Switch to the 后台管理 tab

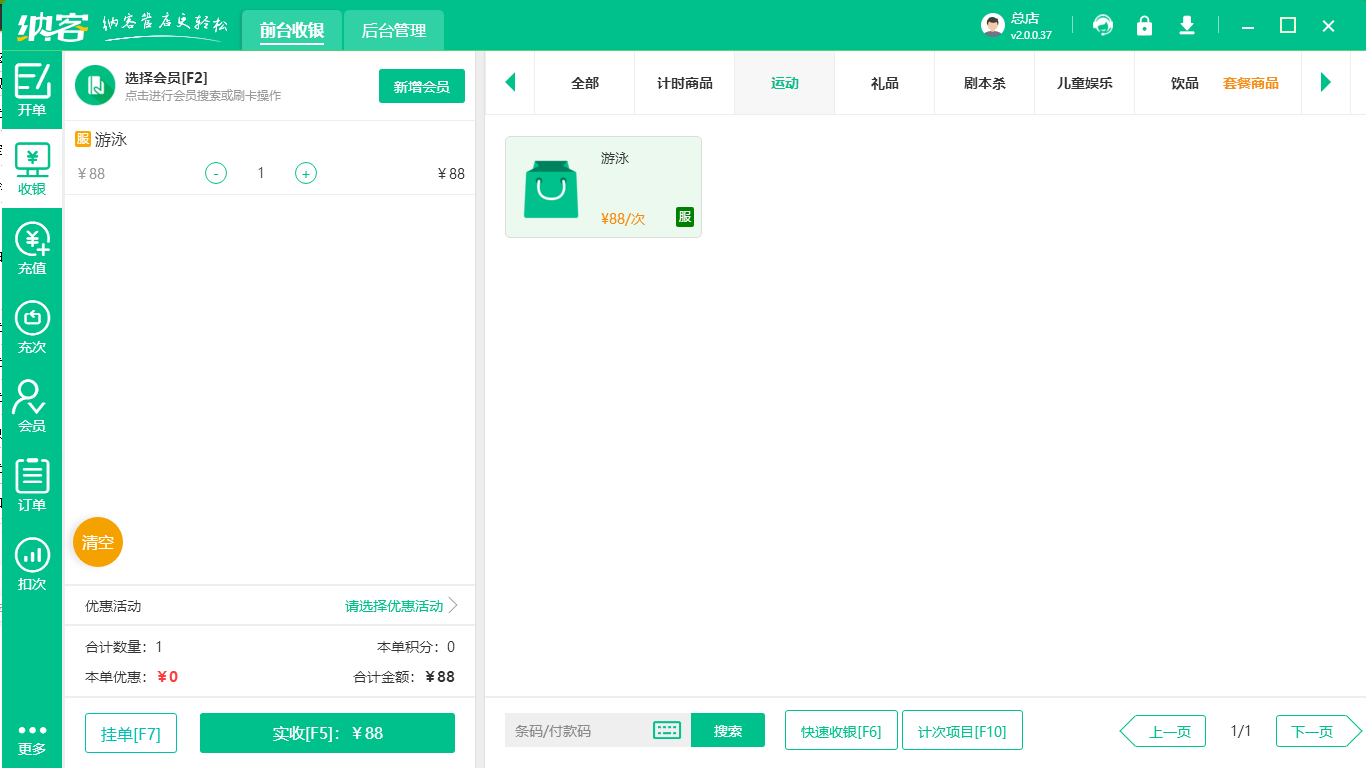click(x=393, y=30)
